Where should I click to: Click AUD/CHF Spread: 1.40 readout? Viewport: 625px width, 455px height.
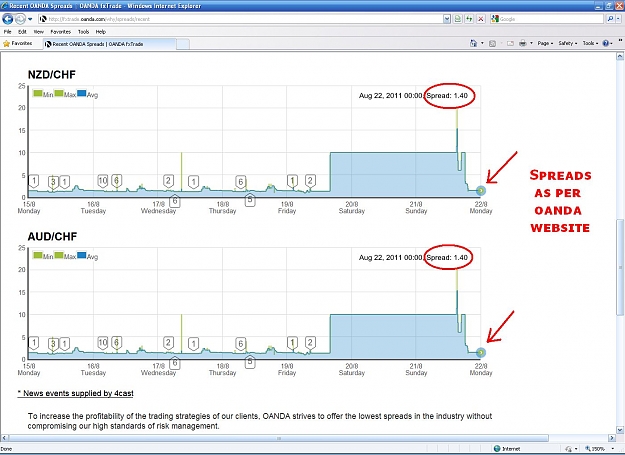coord(447,257)
